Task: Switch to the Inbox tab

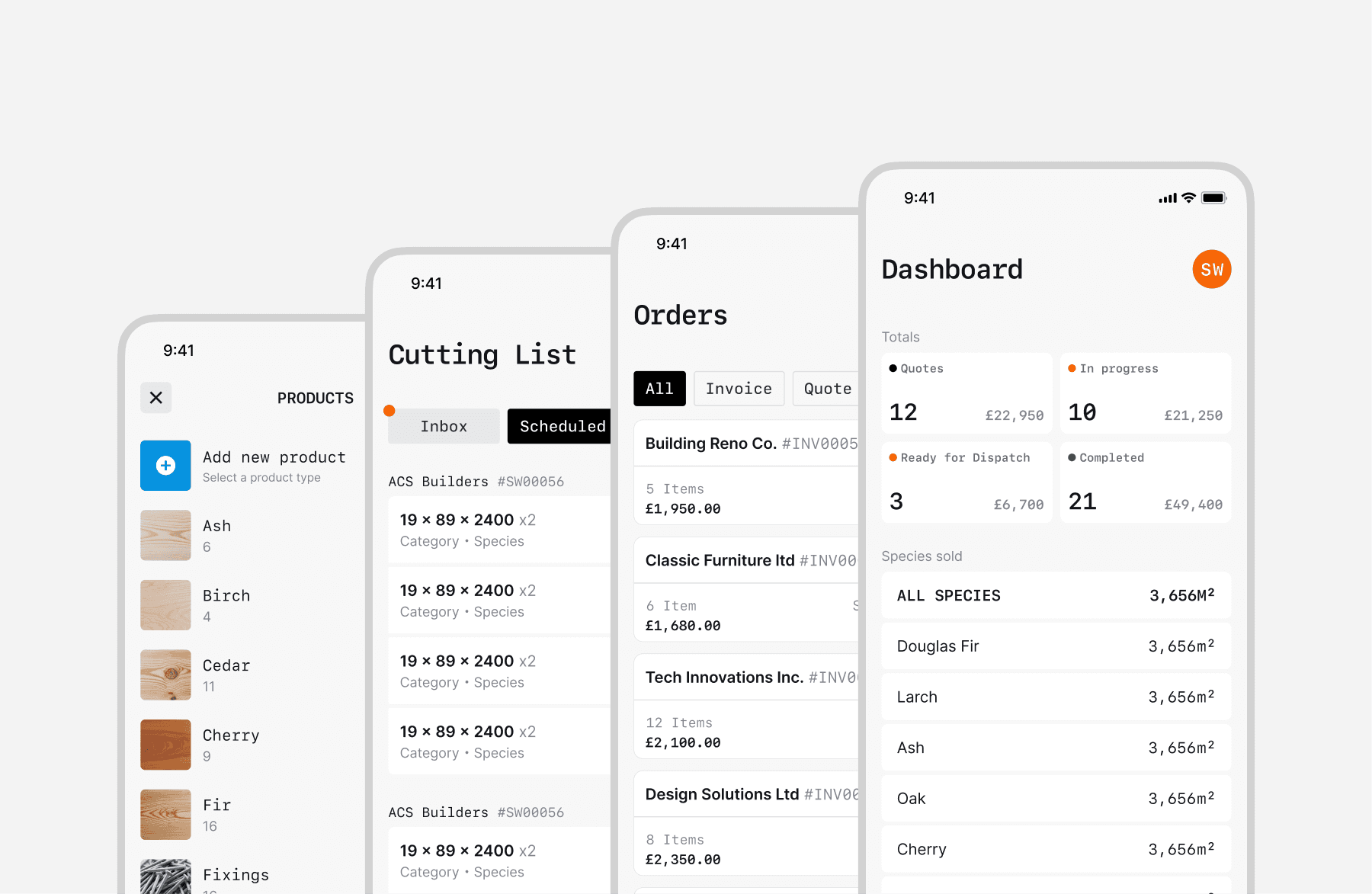Action: tap(444, 426)
